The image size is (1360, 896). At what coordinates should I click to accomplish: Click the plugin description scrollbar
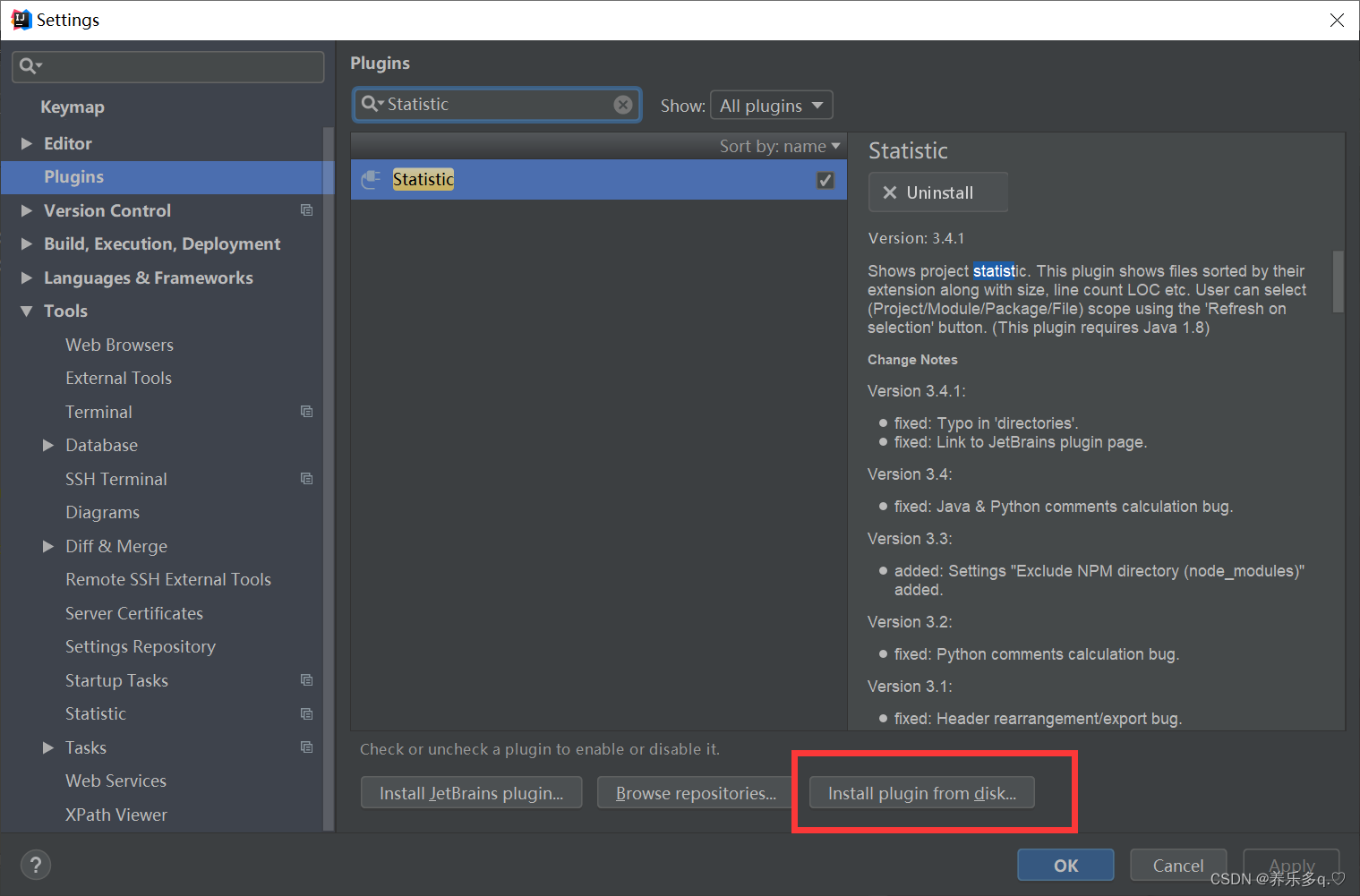pos(1338,281)
